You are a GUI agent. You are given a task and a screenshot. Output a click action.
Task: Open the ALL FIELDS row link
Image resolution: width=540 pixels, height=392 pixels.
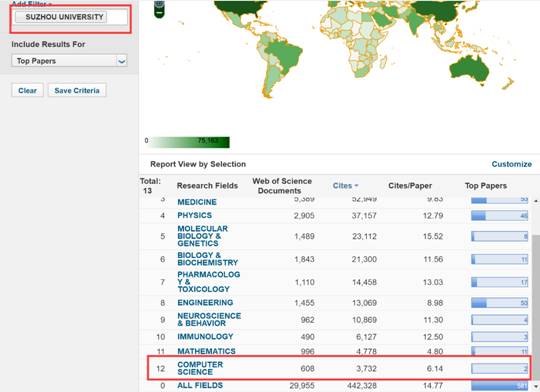point(200,385)
